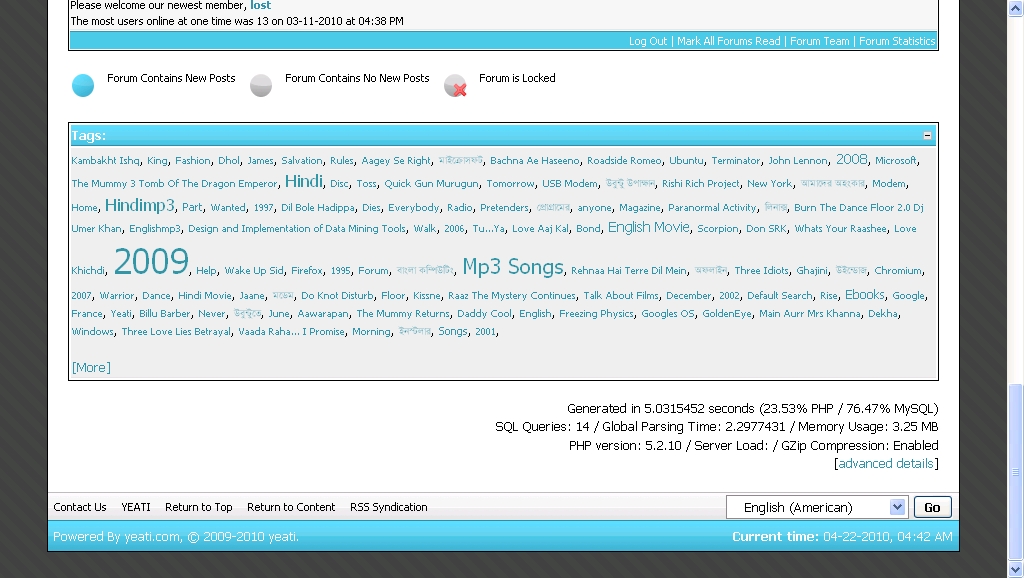The image size is (1024, 578).
Task: Open the Log Out link
Action: tap(648, 41)
